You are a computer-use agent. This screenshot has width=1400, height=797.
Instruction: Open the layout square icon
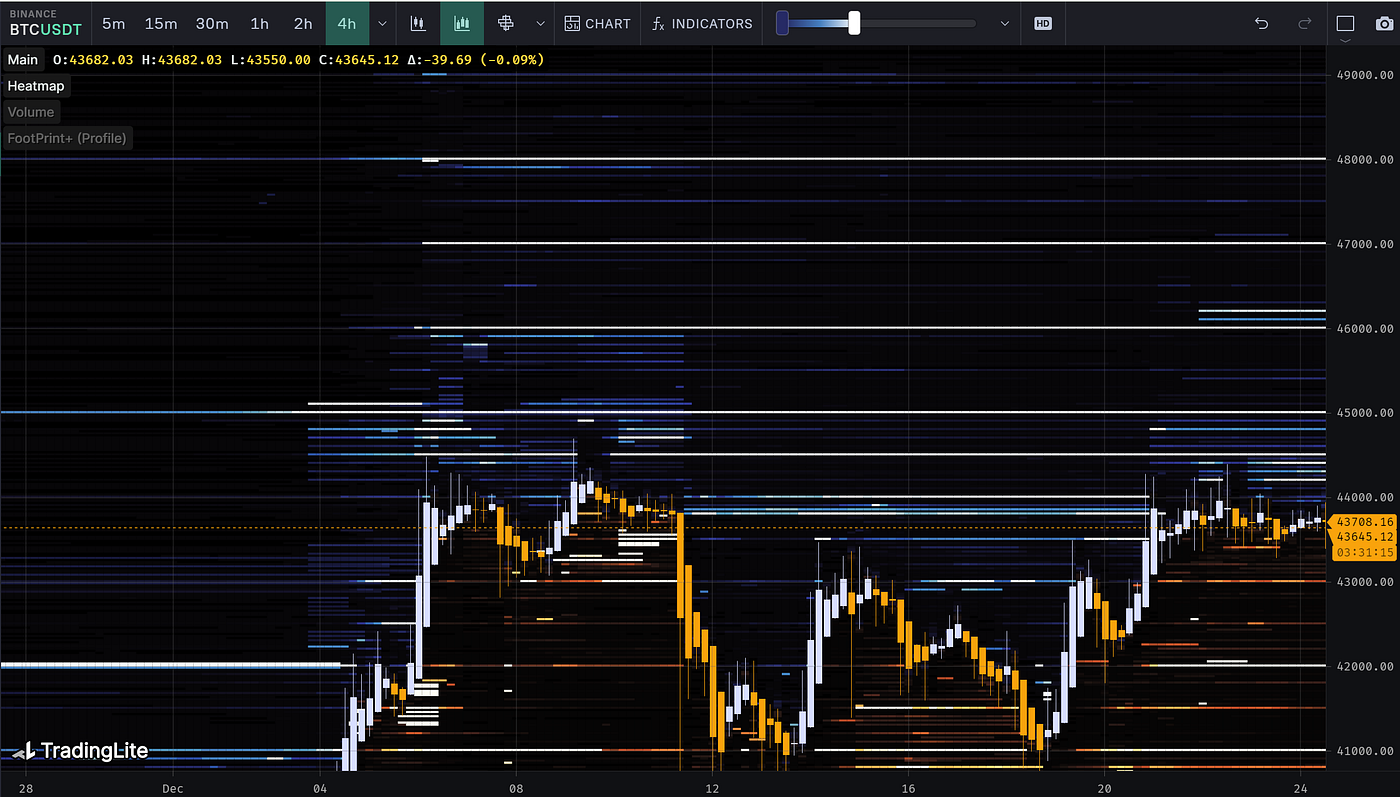(x=1344, y=23)
